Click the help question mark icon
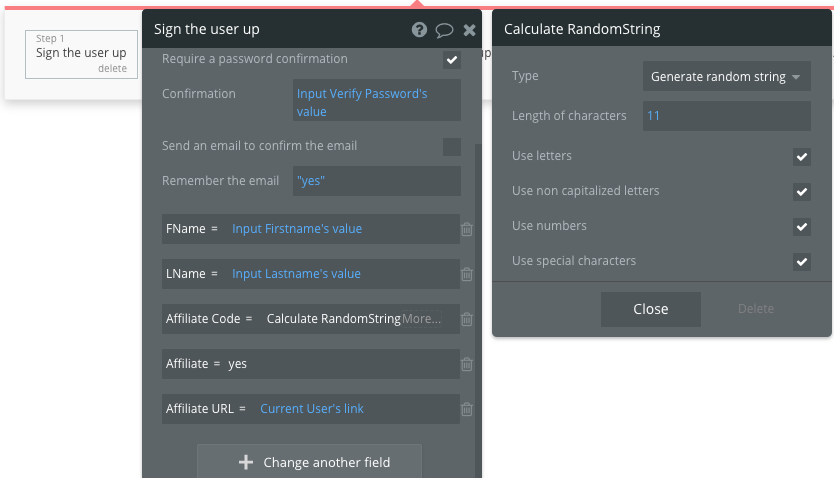This screenshot has height=478, width=834. [x=420, y=30]
